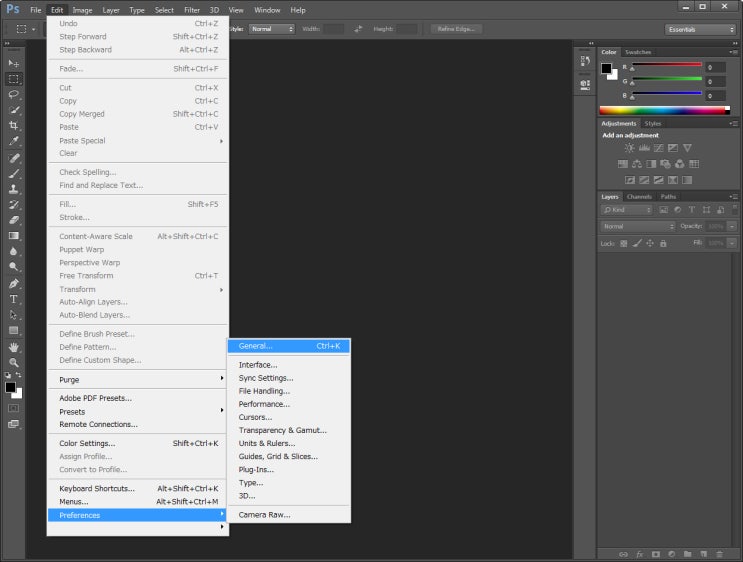The image size is (743, 562).
Task: Select the Eyedropper tool
Action: coord(14,141)
